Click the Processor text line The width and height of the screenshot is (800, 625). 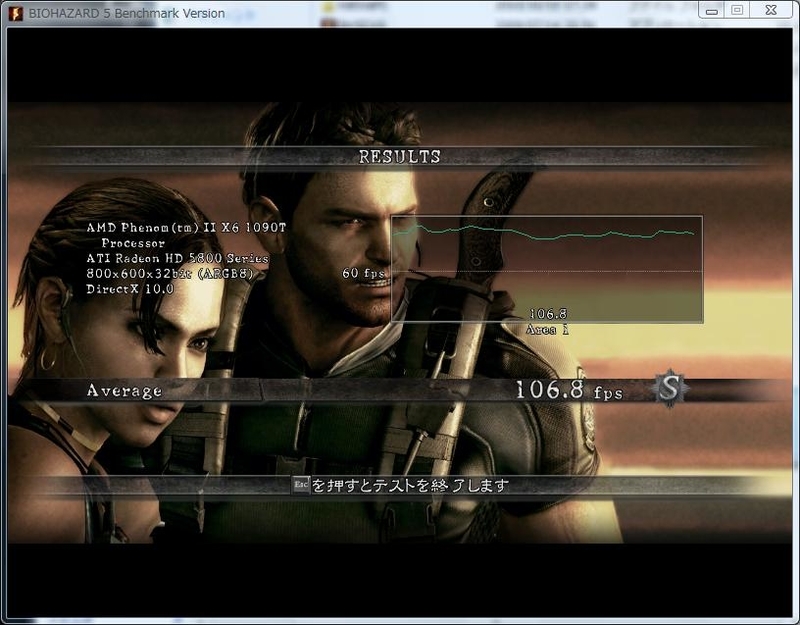tap(133, 243)
